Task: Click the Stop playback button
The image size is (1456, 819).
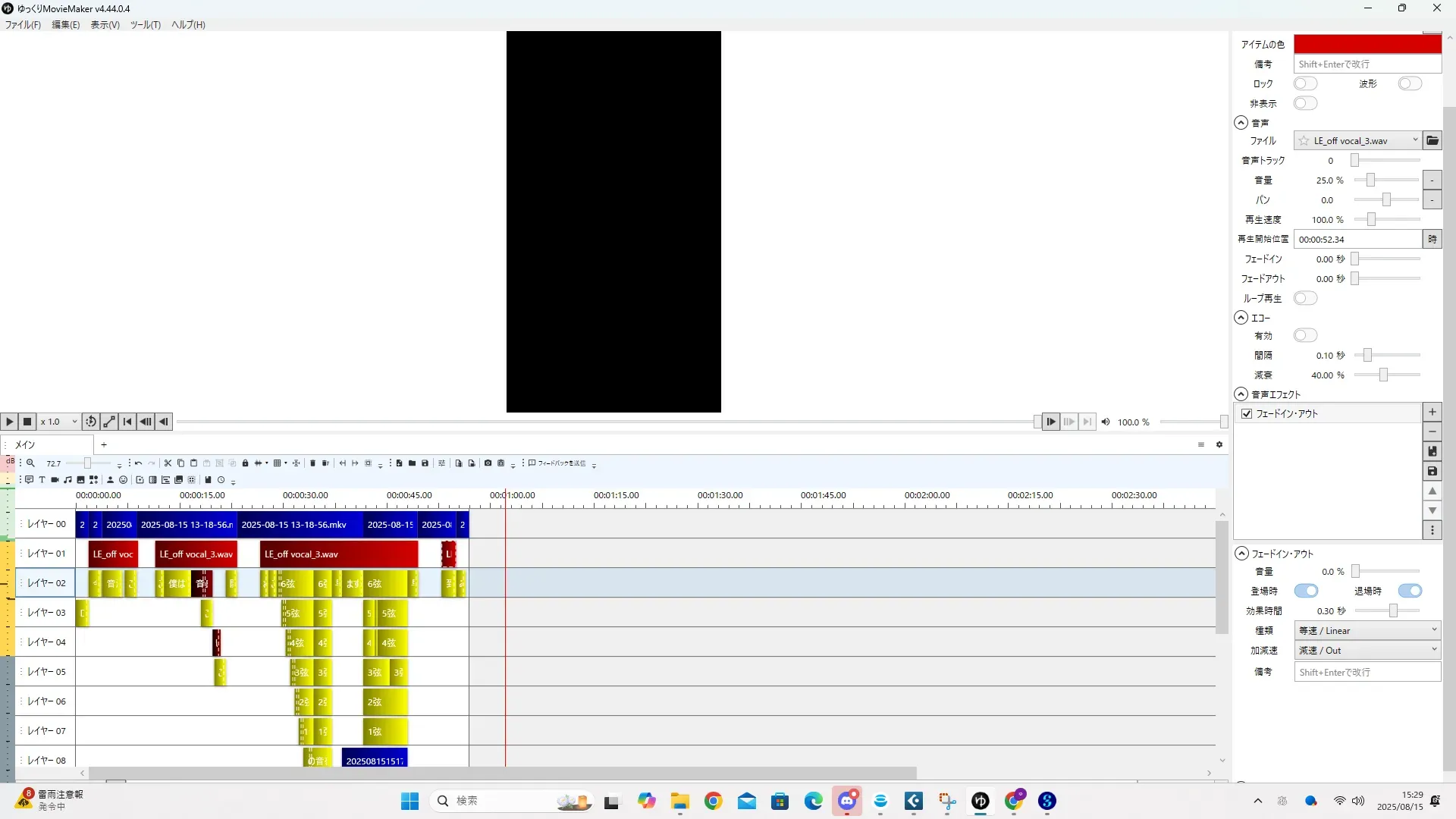Action: (27, 422)
